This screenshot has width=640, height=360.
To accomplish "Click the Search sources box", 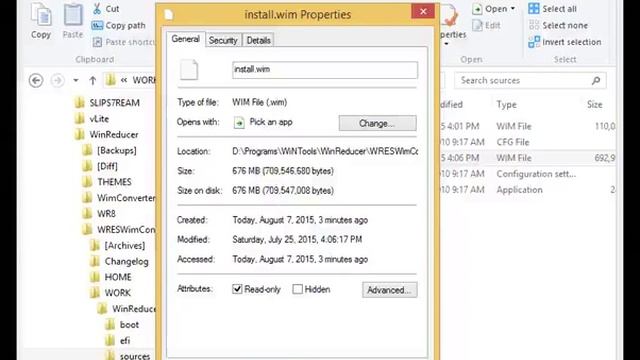I will click(x=530, y=80).
